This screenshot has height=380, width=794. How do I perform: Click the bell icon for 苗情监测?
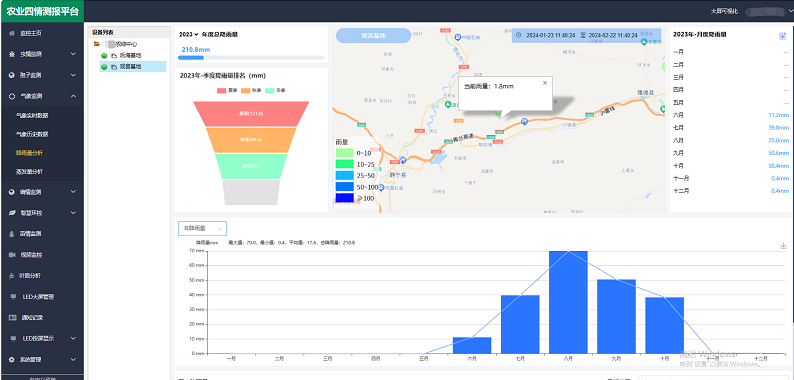(x=12, y=234)
